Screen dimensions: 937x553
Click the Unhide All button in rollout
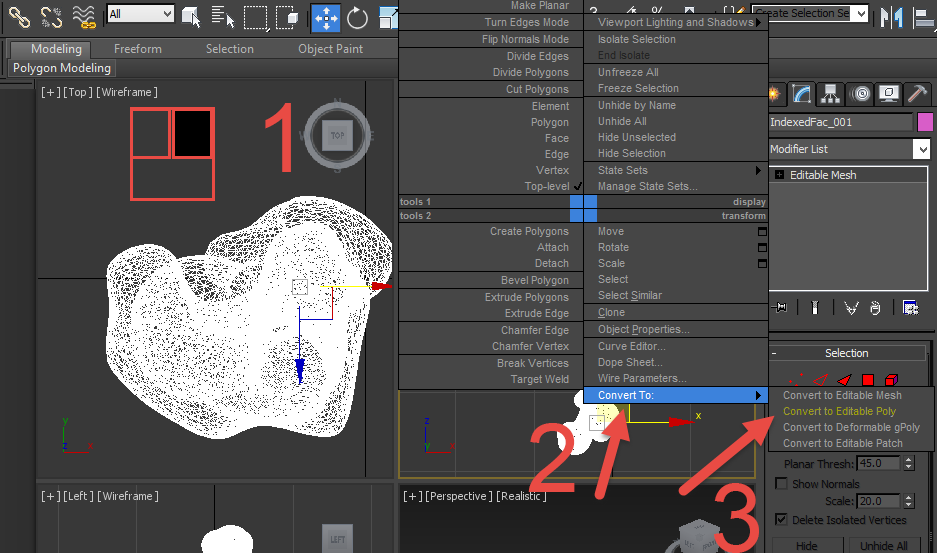tap(883, 545)
